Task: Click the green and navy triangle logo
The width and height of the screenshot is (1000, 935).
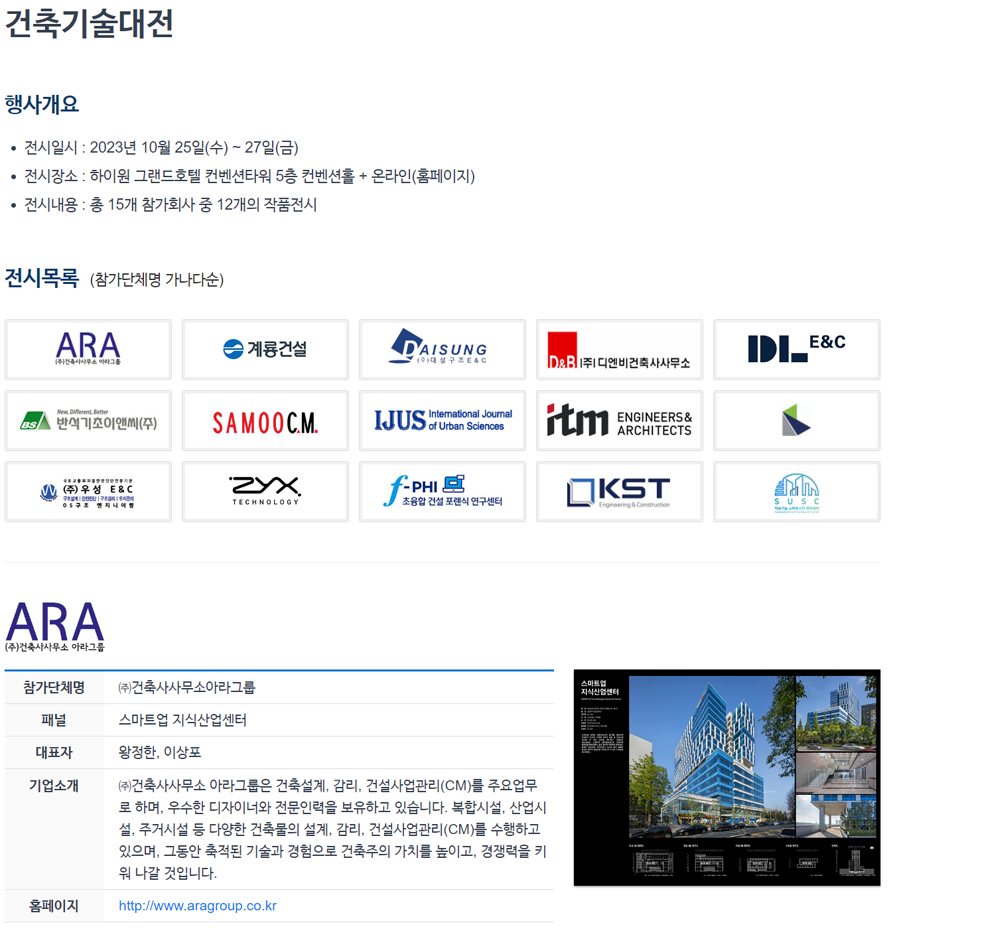Action: pyautogui.click(x=796, y=421)
